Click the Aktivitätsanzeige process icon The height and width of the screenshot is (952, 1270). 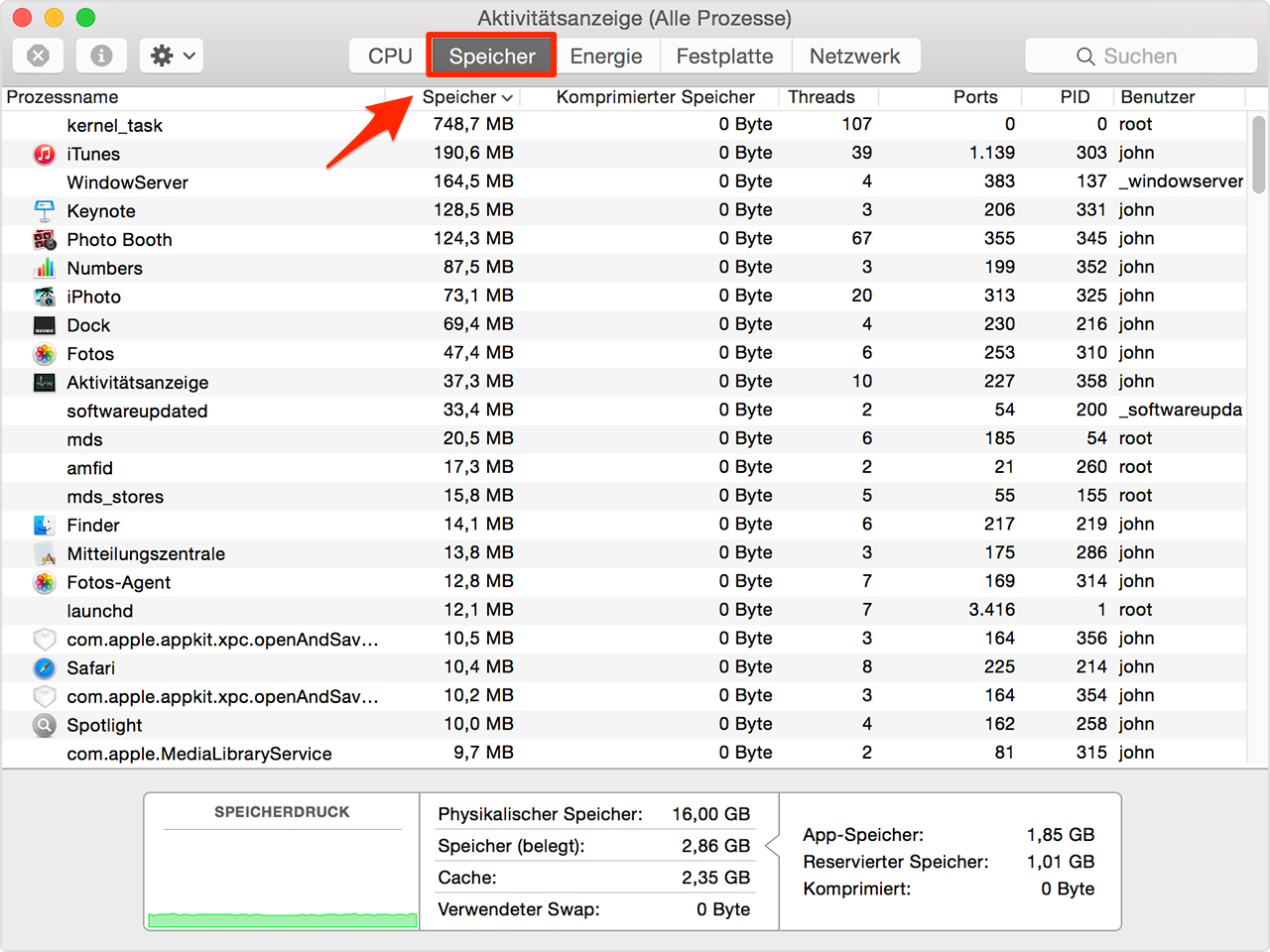(45, 383)
